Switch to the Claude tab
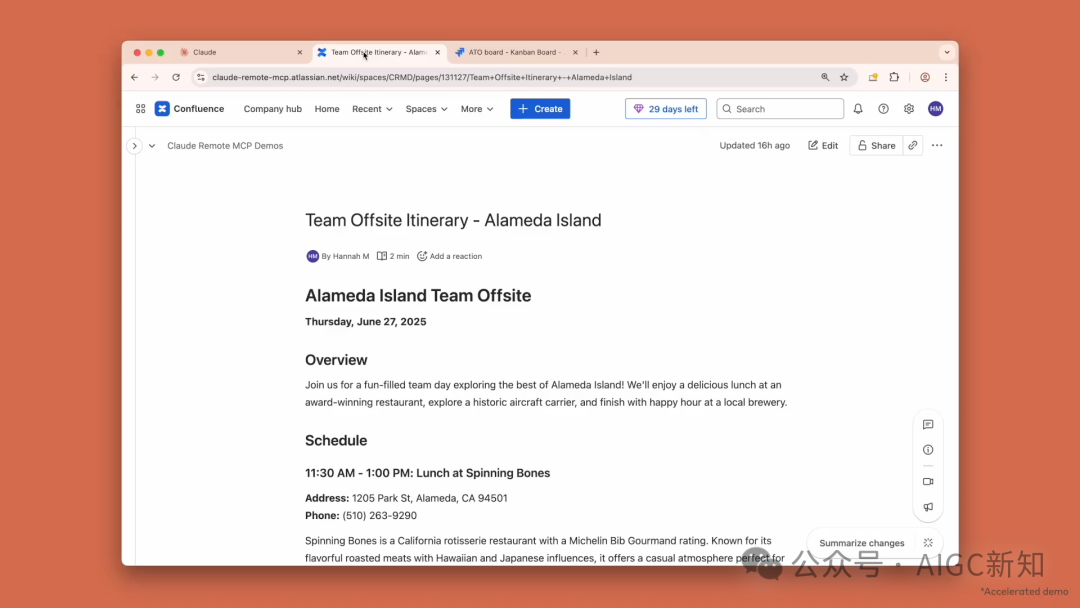Viewport: 1080px width, 608px height. coord(241,52)
